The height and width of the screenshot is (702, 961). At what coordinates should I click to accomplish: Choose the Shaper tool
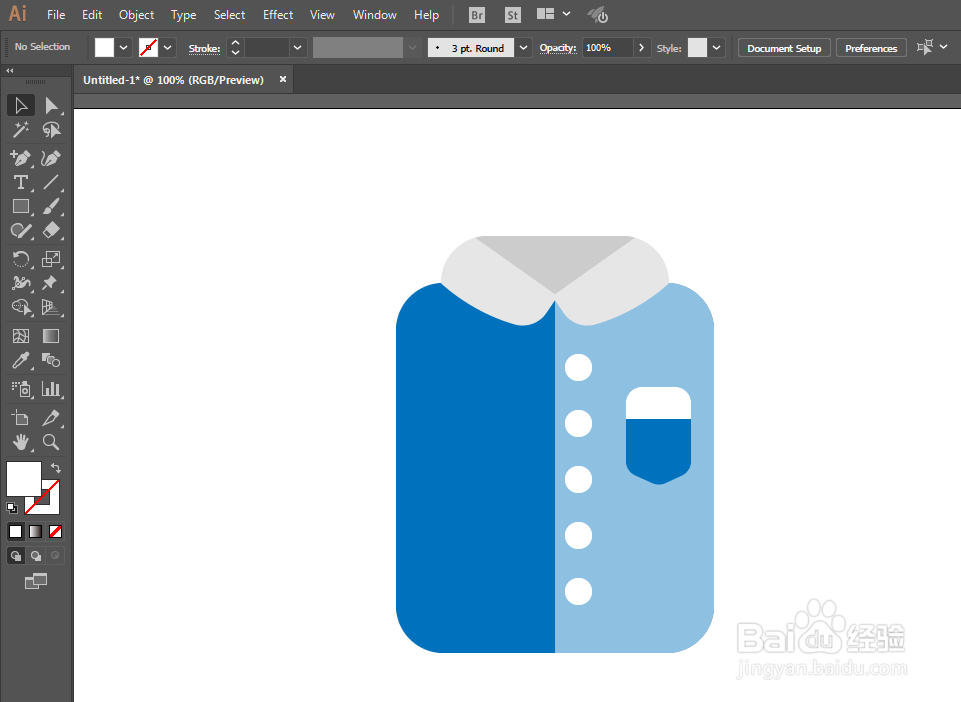(21, 231)
